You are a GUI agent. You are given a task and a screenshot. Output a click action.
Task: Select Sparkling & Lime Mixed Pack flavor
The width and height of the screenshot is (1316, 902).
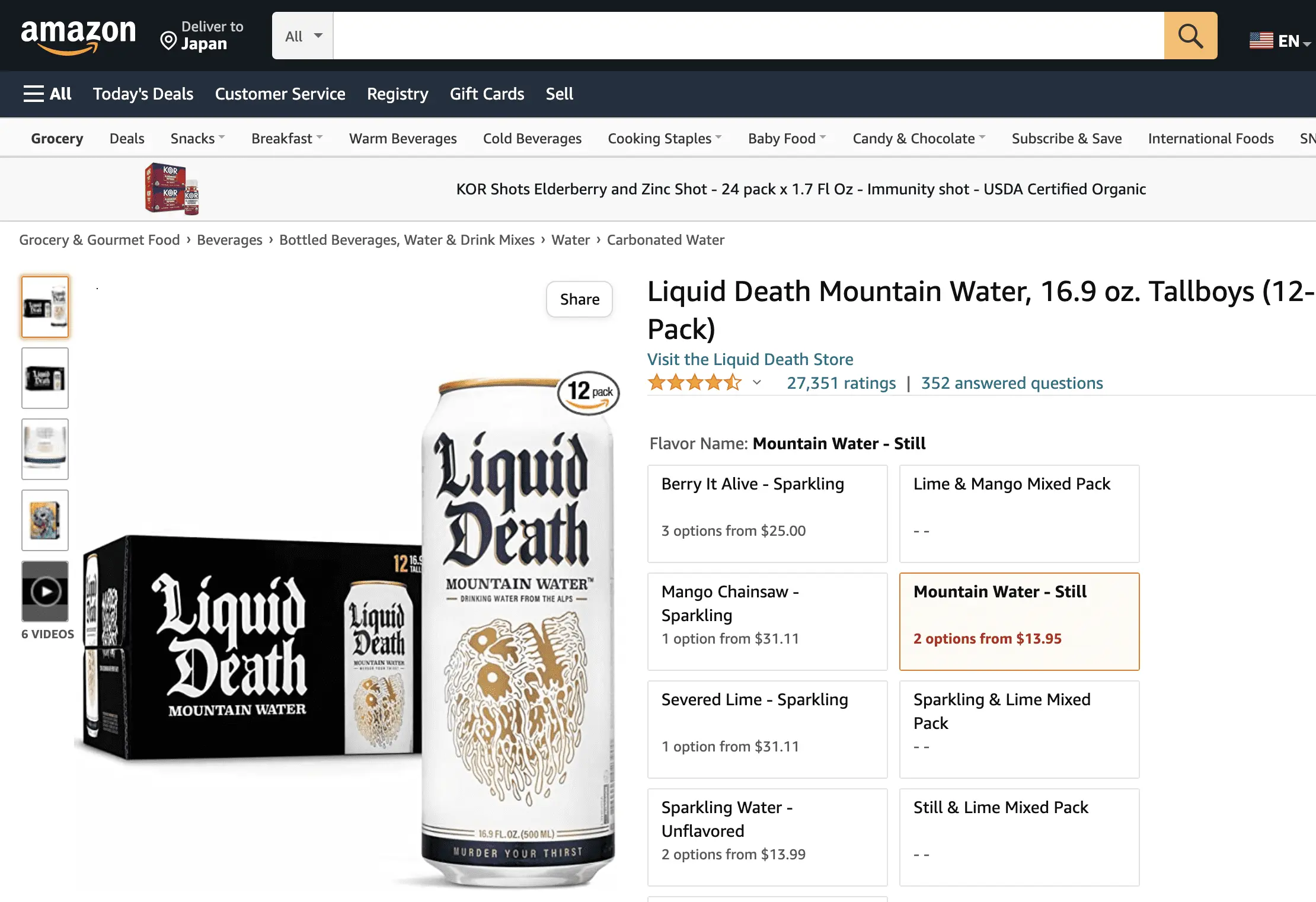[1020, 730]
